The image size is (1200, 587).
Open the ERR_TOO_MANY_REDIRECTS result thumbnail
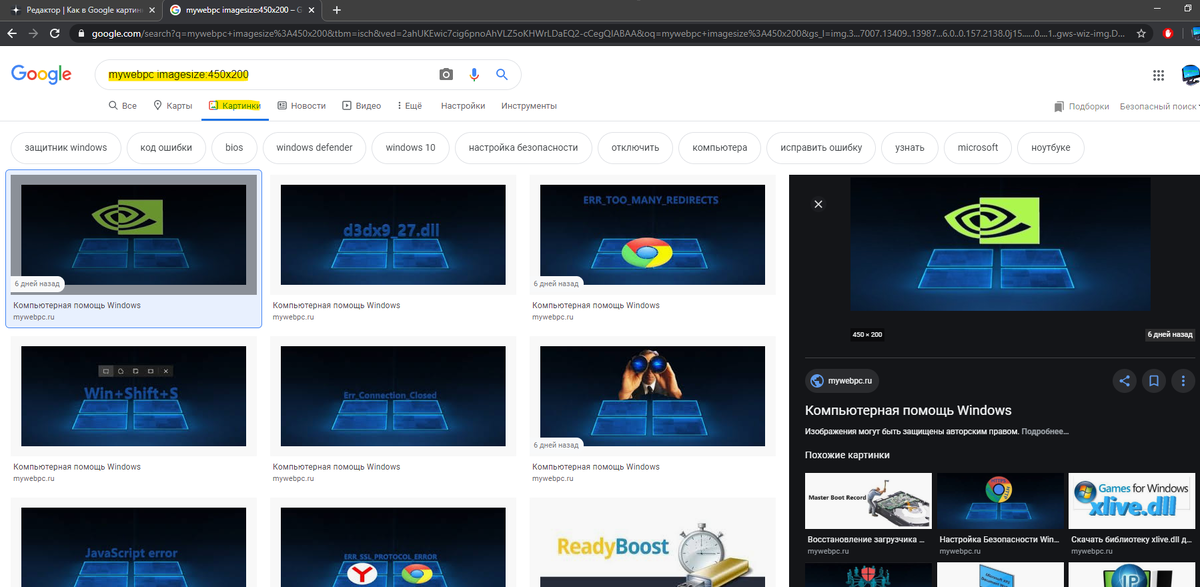click(652, 234)
